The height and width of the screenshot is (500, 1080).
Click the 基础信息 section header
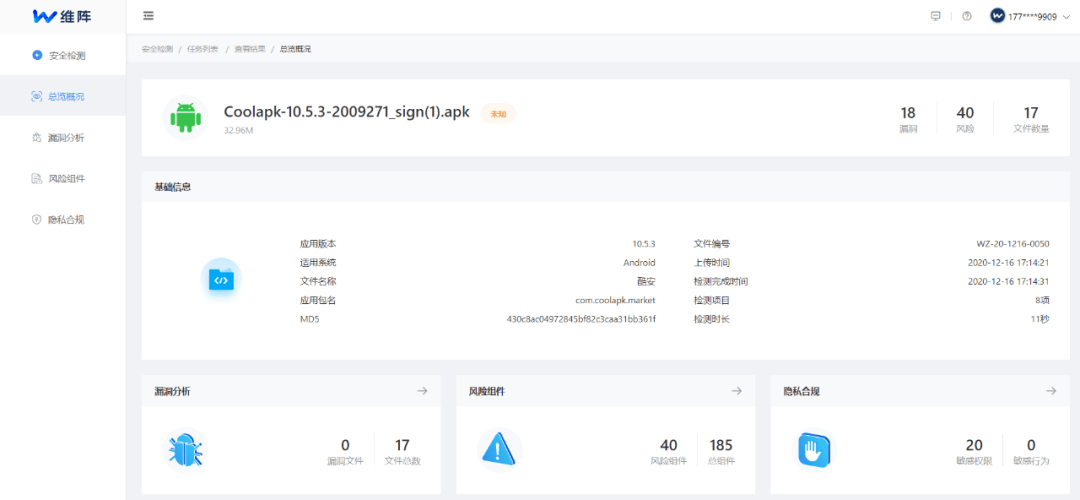pyautogui.click(x=173, y=187)
